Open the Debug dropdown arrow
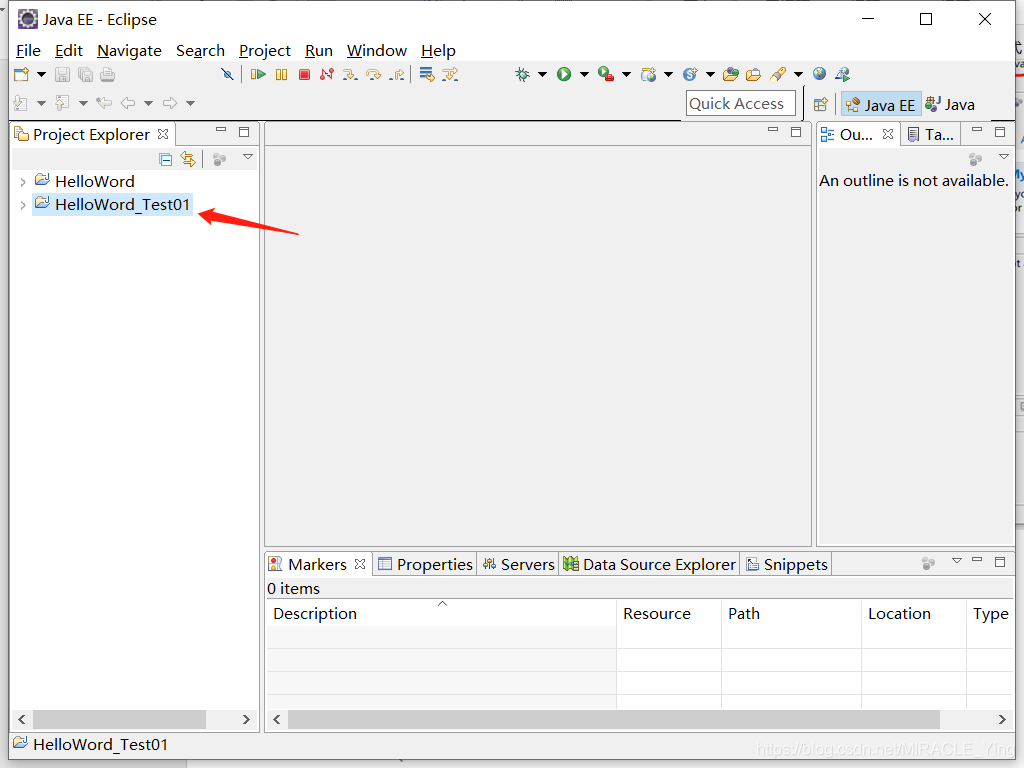The image size is (1024, 768). pos(542,74)
